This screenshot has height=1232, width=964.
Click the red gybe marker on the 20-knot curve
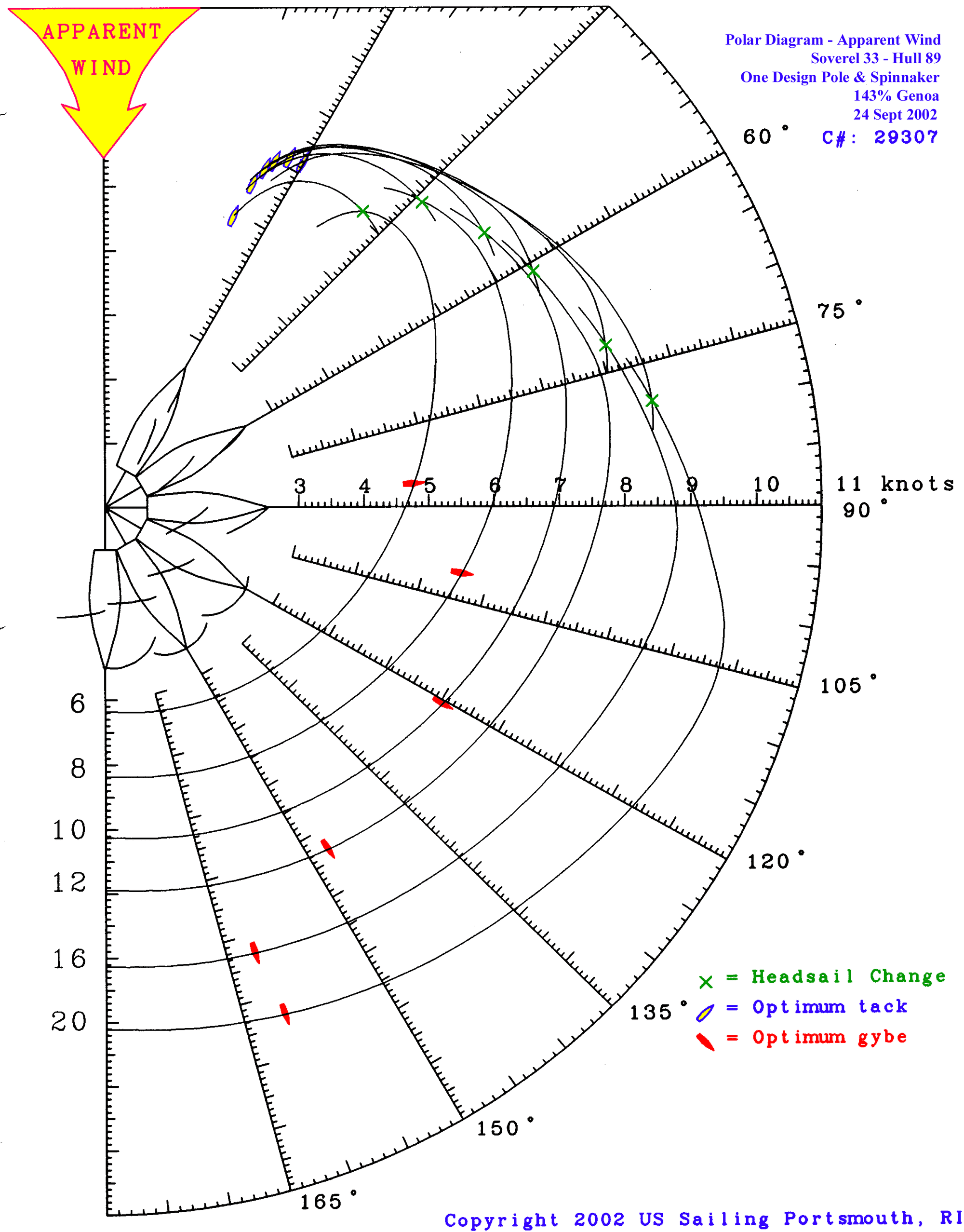pyautogui.click(x=285, y=1014)
